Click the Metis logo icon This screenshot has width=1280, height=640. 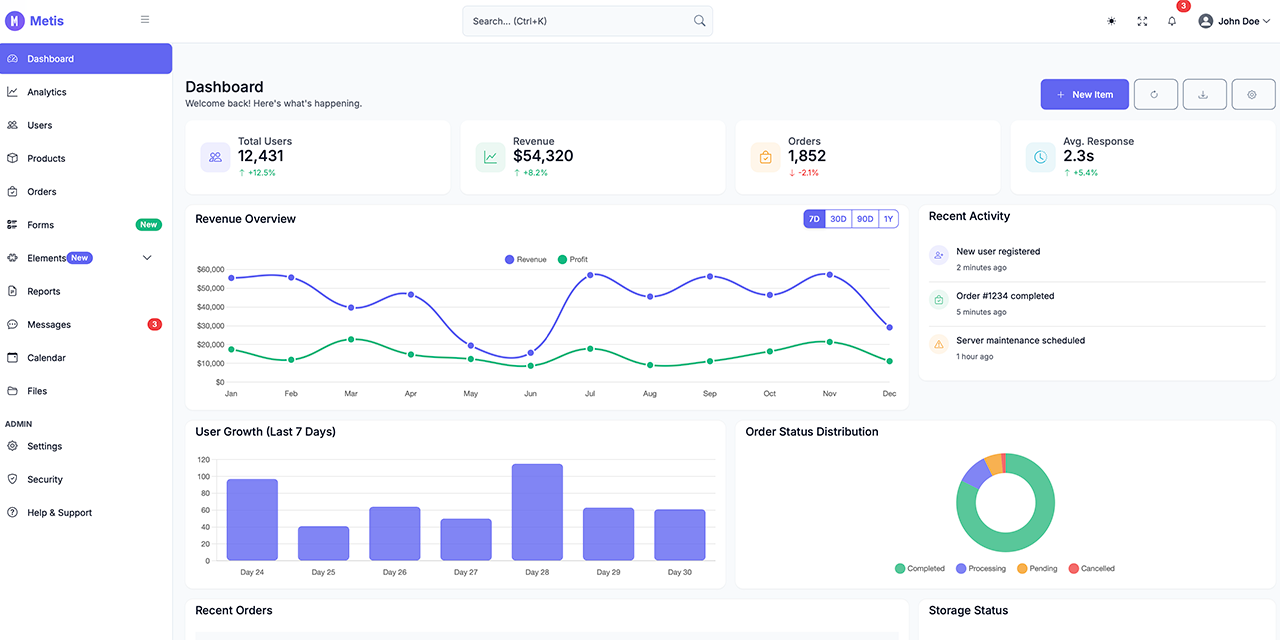[x=14, y=21]
